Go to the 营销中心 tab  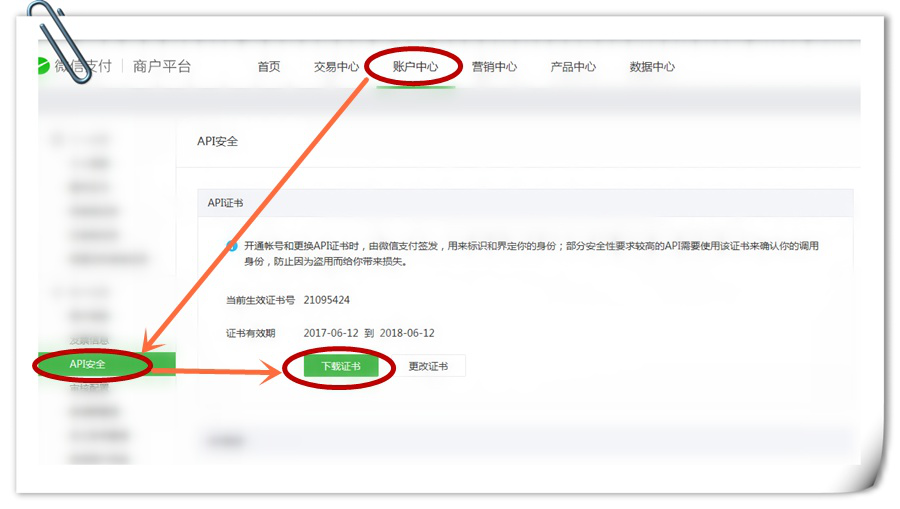tap(494, 67)
